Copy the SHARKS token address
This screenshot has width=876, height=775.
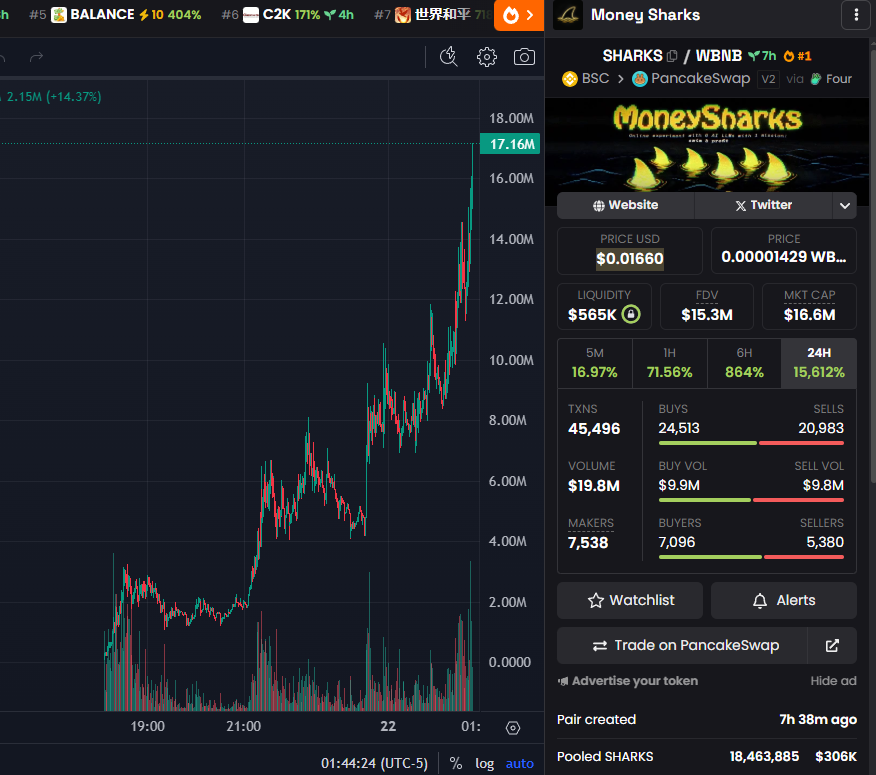pyautogui.click(x=672, y=56)
